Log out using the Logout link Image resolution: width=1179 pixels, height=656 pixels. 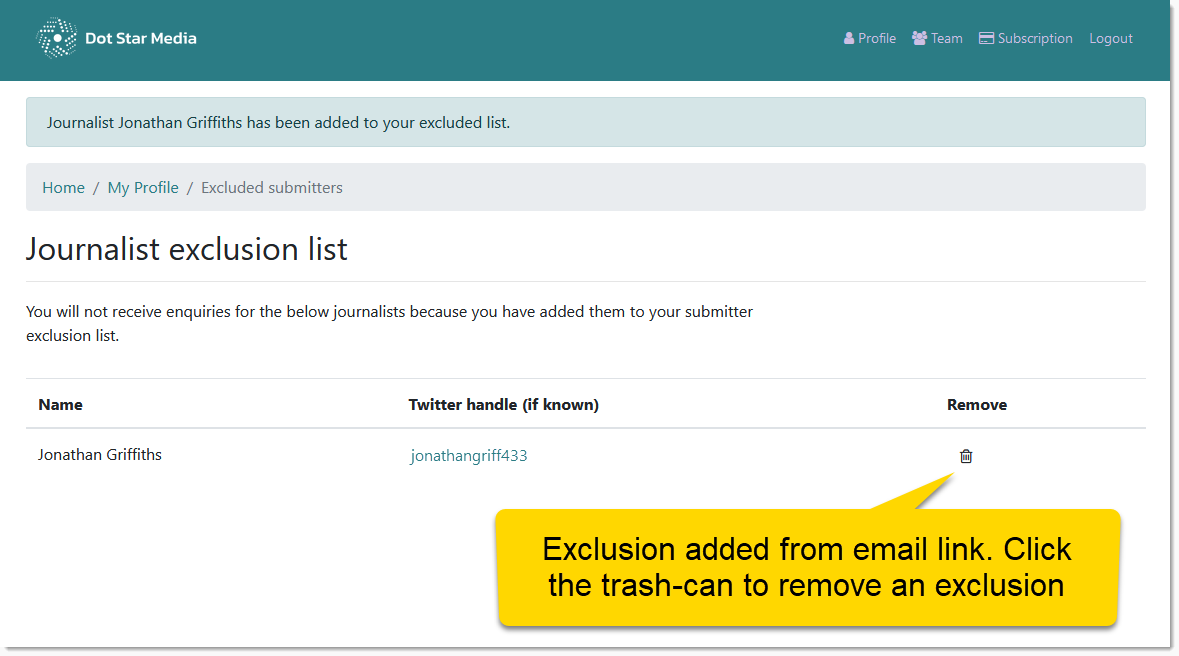(x=1110, y=39)
